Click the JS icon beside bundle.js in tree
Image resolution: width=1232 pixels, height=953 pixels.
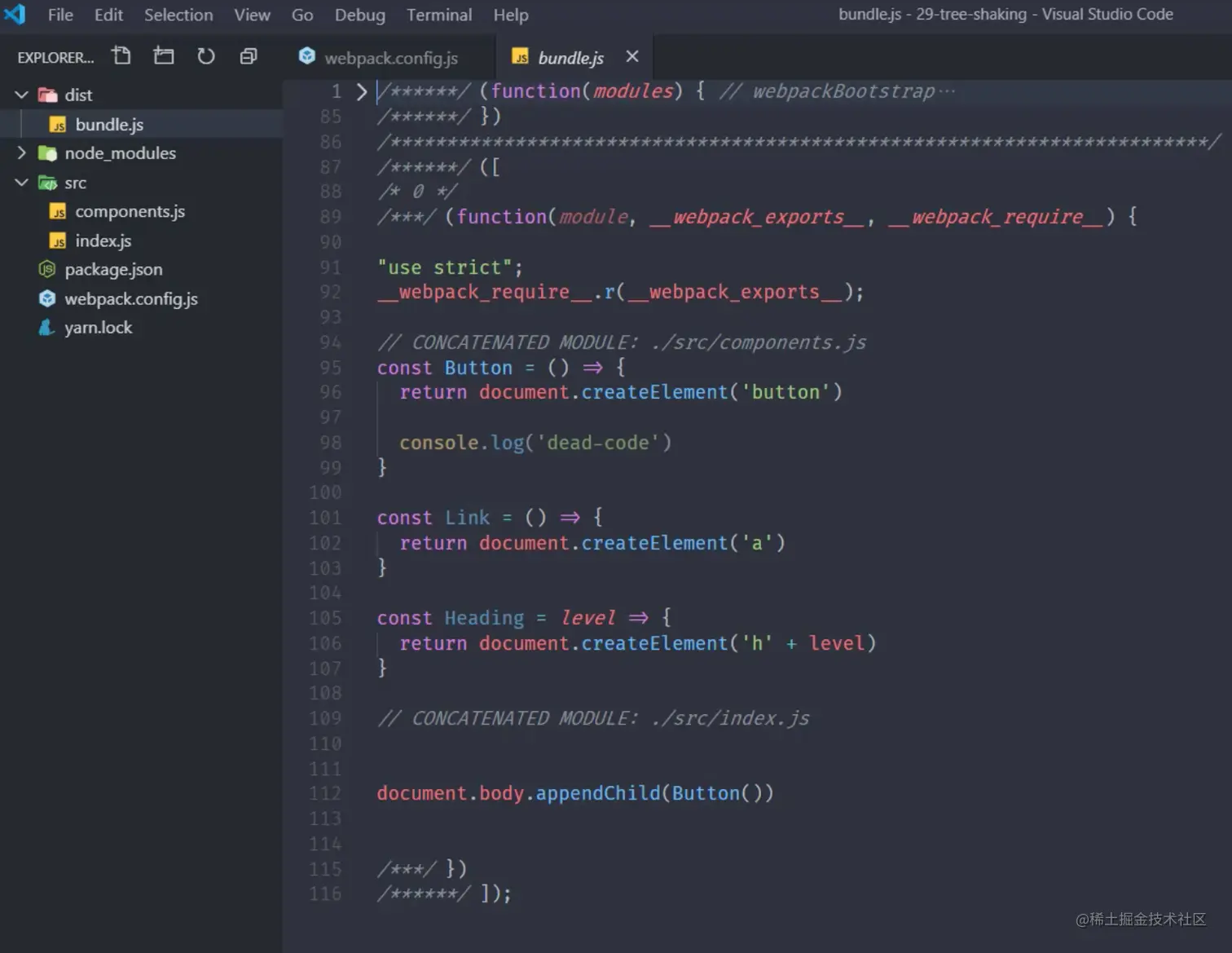click(x=58, y=125)
